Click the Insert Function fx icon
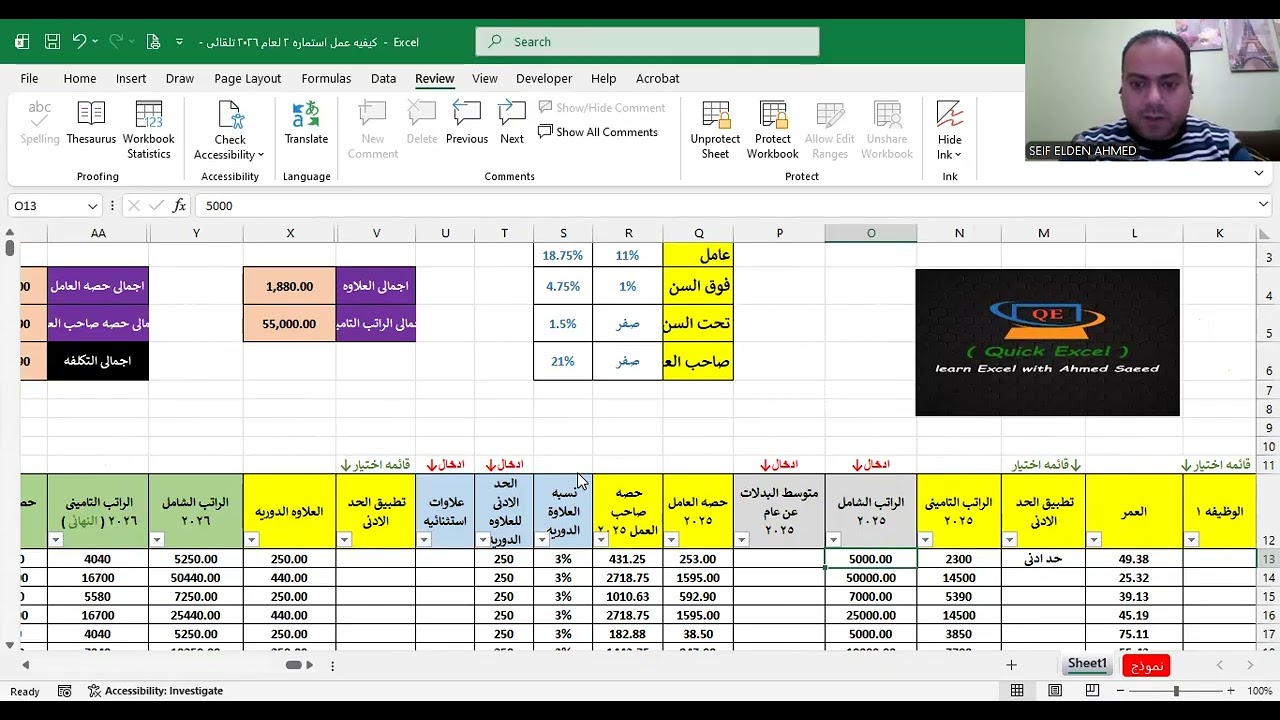 180,205
